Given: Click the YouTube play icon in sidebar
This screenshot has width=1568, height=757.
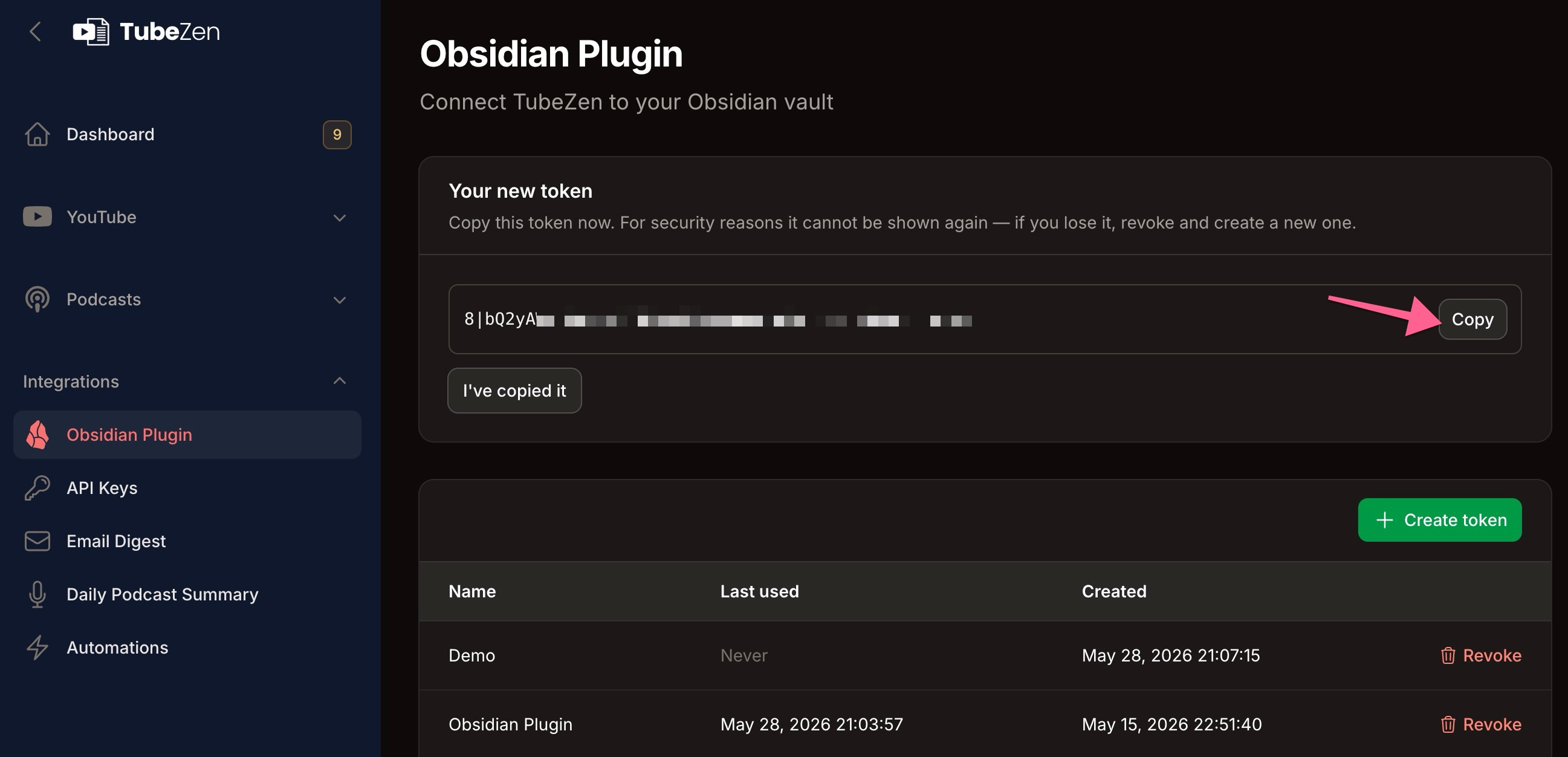Looking at the screenshot, I should 37,217.
